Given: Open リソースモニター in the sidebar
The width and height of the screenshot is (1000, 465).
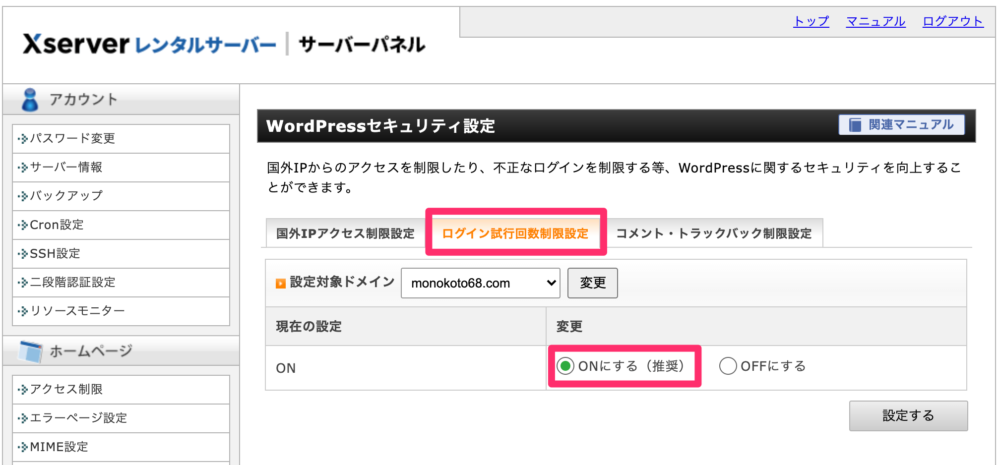Looking at the screenshot, I should 121,311.
